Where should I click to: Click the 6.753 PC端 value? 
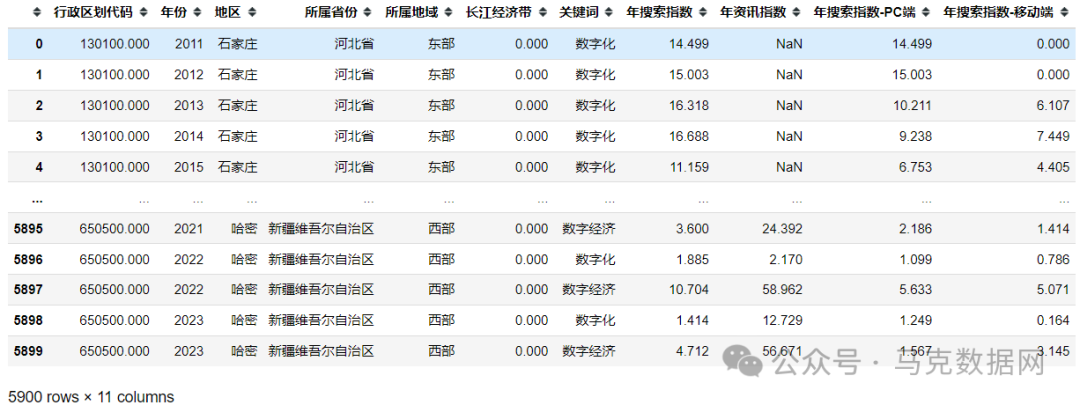click(x=915, y=167)
